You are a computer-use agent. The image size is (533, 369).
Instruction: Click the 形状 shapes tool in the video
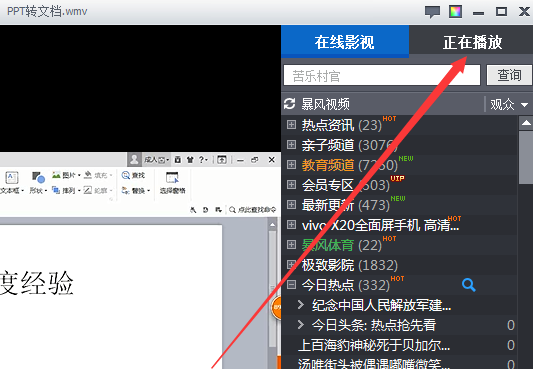coord(38,183)
